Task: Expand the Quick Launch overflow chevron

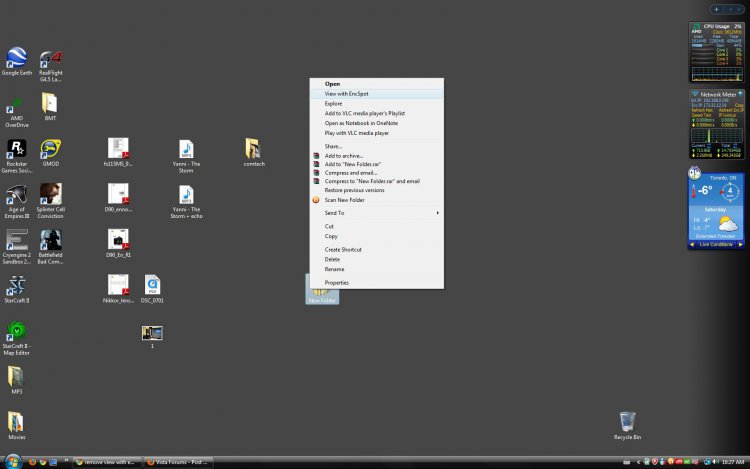Action: pos(66,461)
